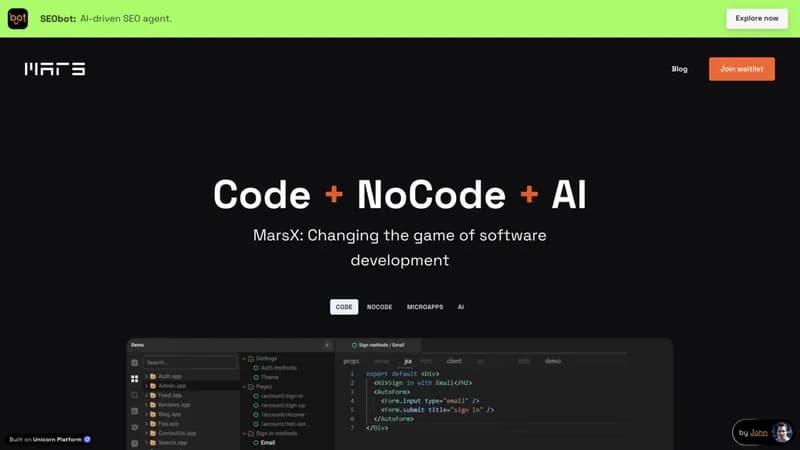Click the SEObot logo icon in the banner
The image size is (800, 450).
(x=18, y=18)
